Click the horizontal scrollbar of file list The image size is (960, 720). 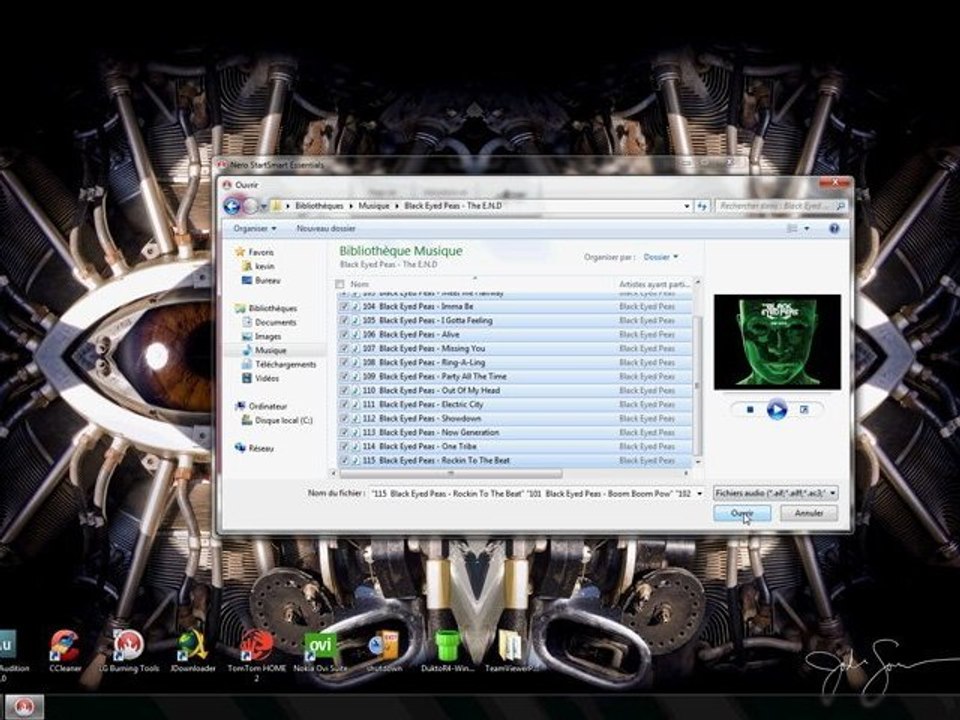tap(451, 473)
